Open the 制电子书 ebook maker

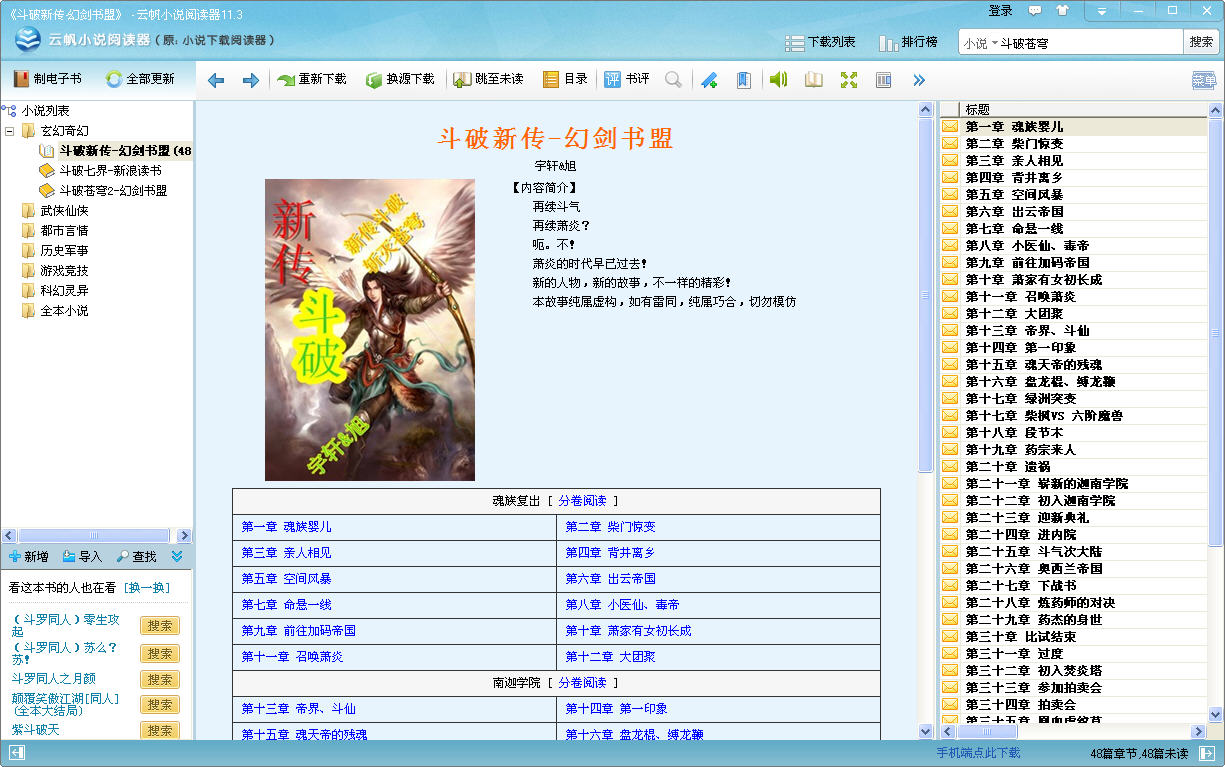(x=48, y=79)
